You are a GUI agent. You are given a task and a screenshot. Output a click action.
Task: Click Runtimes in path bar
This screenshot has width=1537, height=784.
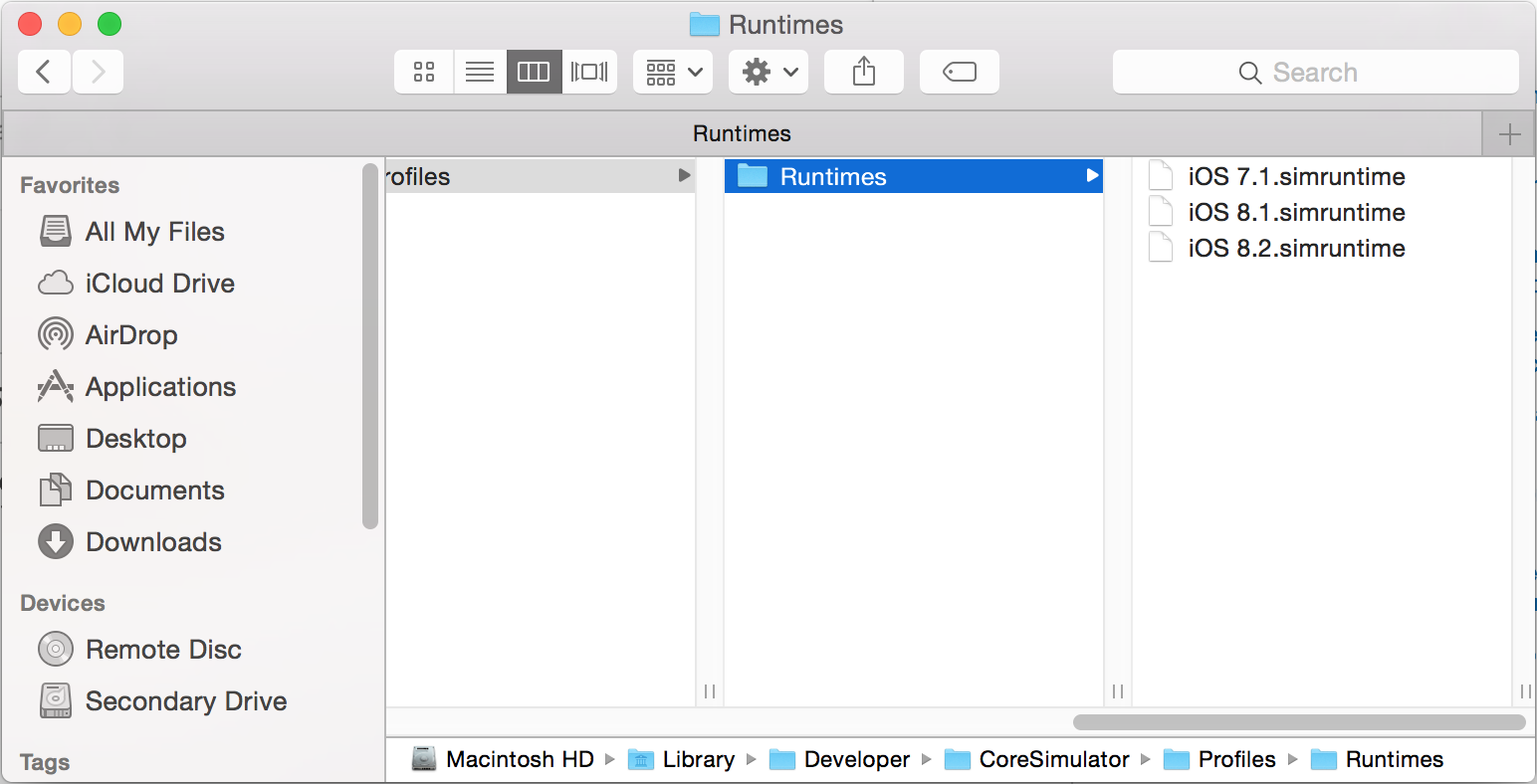[1377, 760]
